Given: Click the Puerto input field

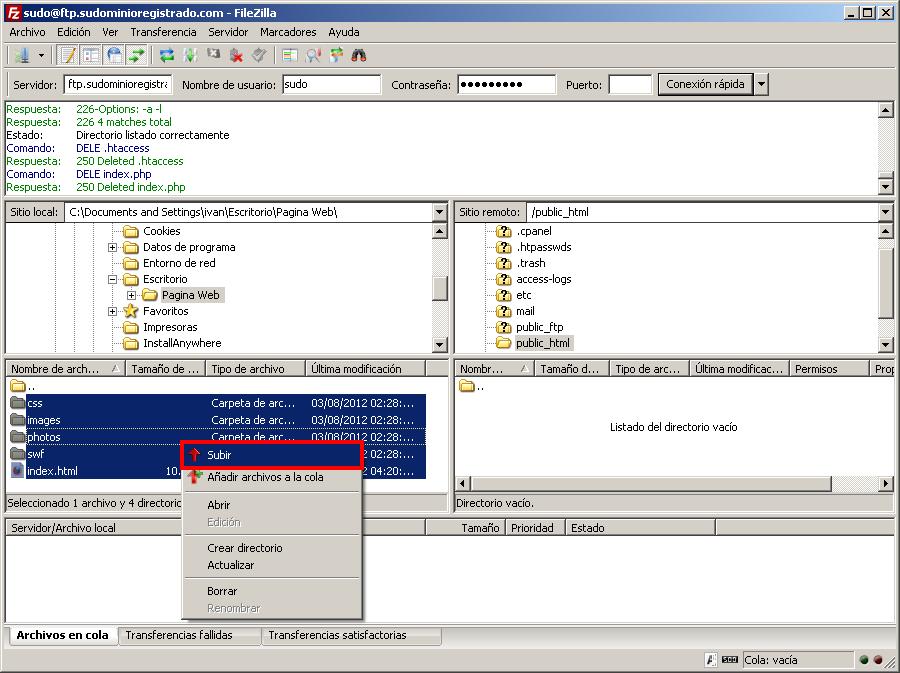Looking at the screenshot, I should 630,84.
